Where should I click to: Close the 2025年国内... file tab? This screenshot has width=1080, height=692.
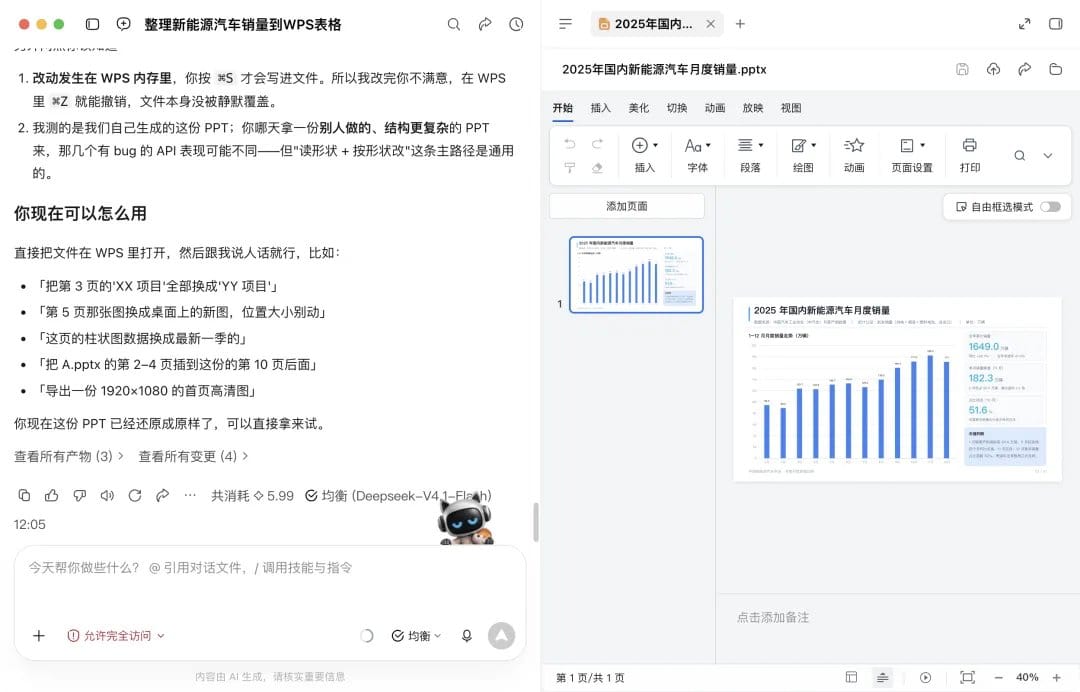click(x=710, y=24)
